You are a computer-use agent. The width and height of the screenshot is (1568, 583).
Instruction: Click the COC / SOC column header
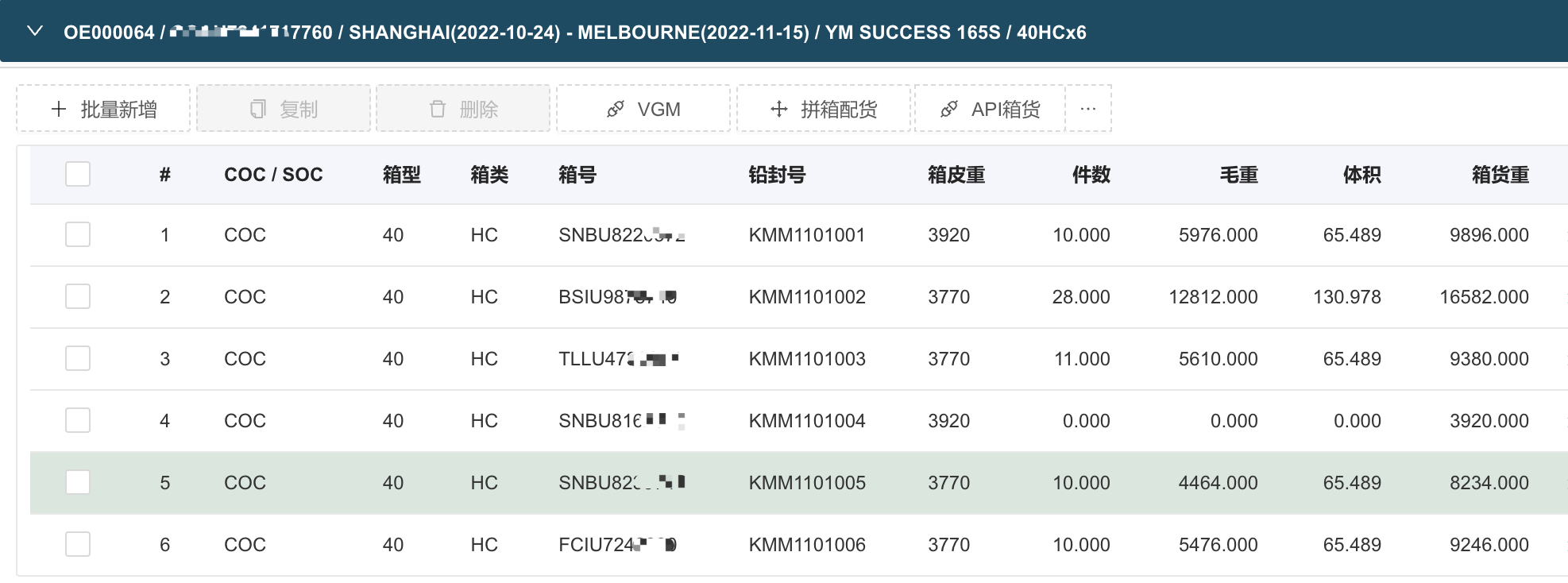(x=273, y=175)
